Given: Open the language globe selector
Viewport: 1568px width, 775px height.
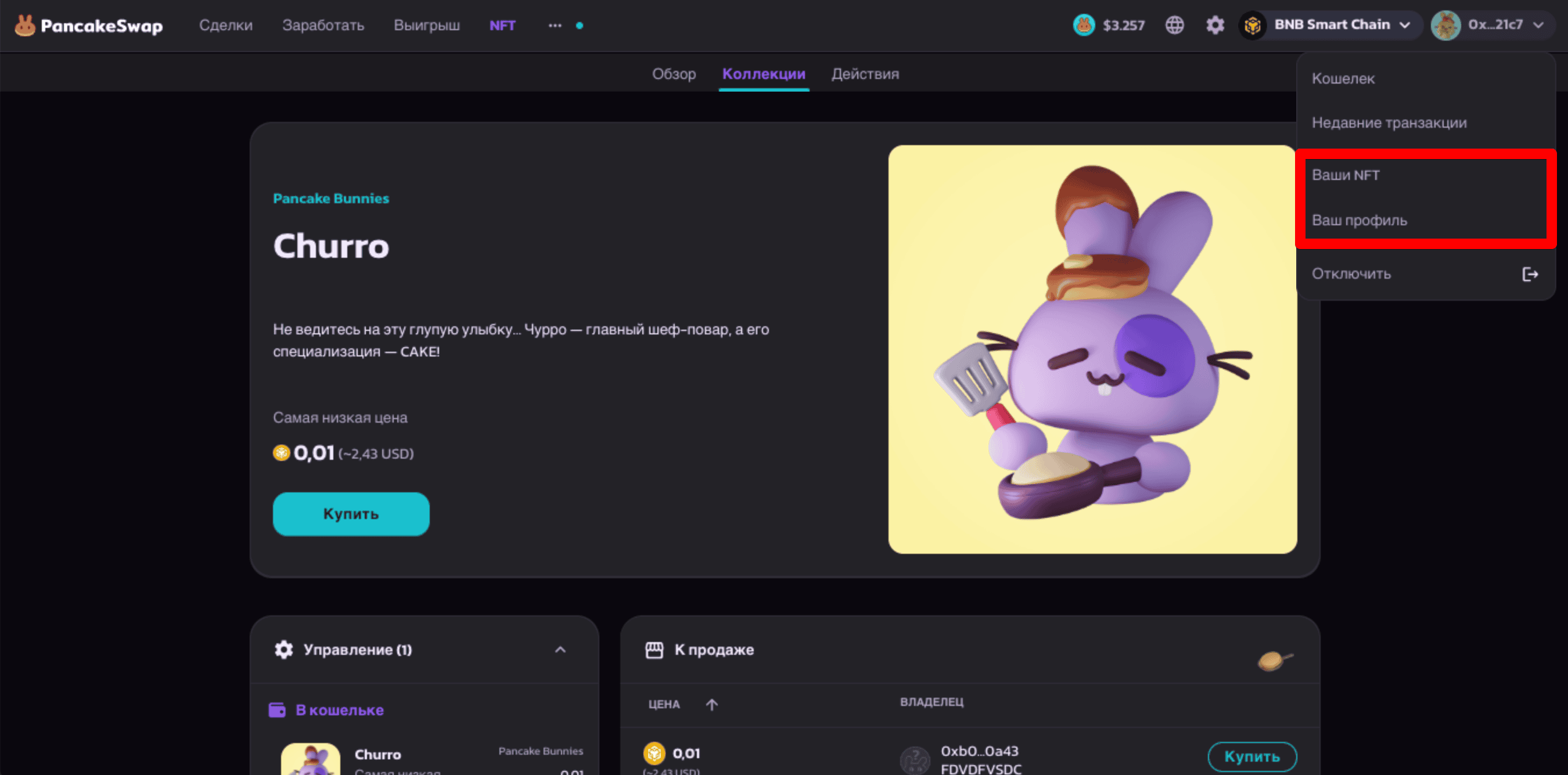Looking at the screenshot, I should (1174, 25).
